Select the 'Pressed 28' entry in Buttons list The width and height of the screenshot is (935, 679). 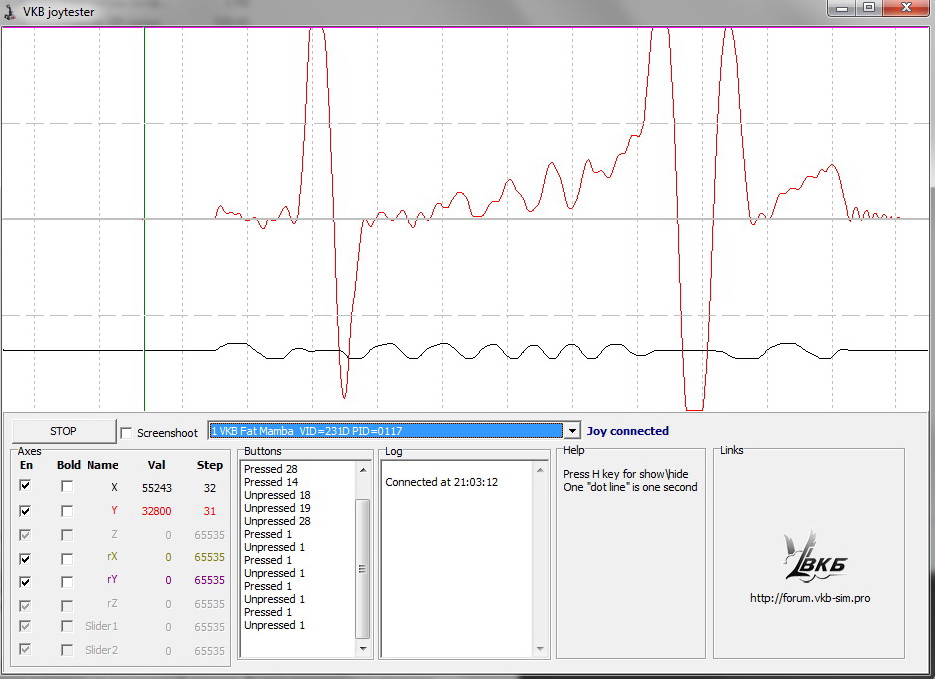[x=271, y=469]
